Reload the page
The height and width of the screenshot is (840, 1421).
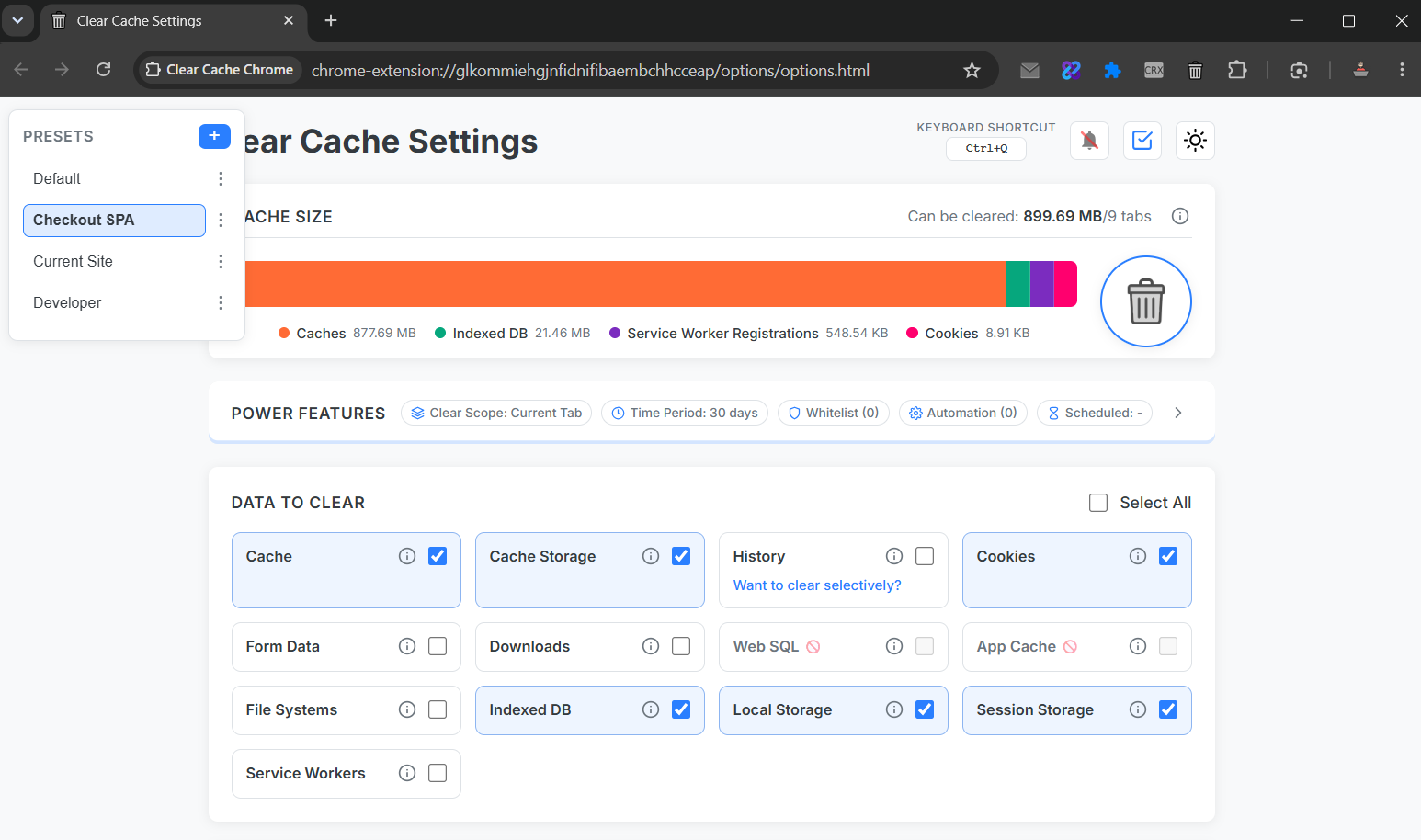pos(103,70)
